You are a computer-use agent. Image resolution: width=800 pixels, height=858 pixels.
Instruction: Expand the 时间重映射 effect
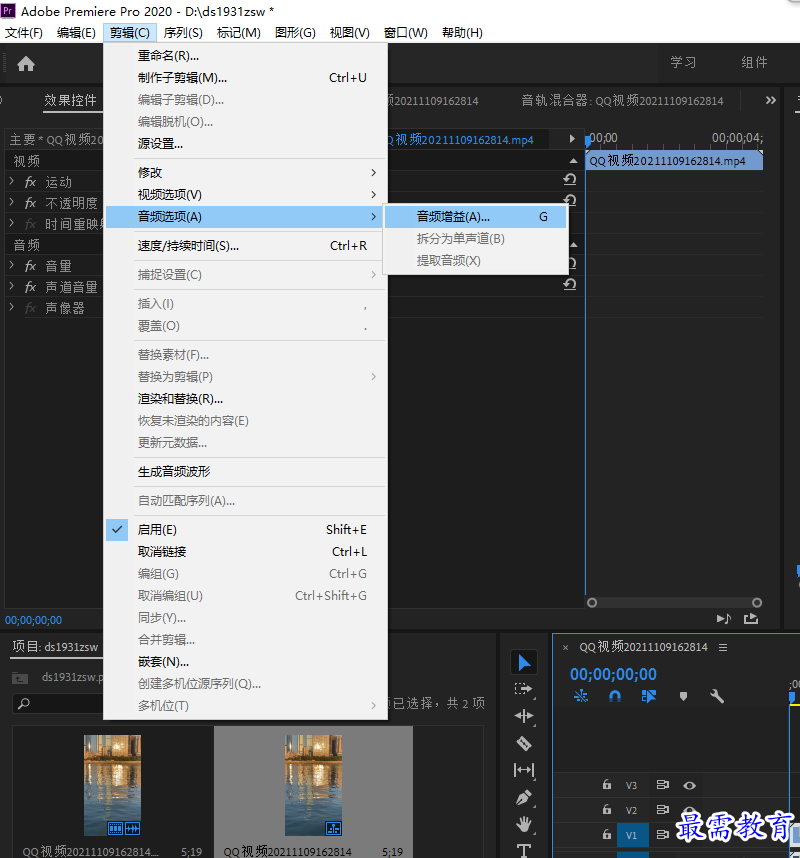point(11,223)
